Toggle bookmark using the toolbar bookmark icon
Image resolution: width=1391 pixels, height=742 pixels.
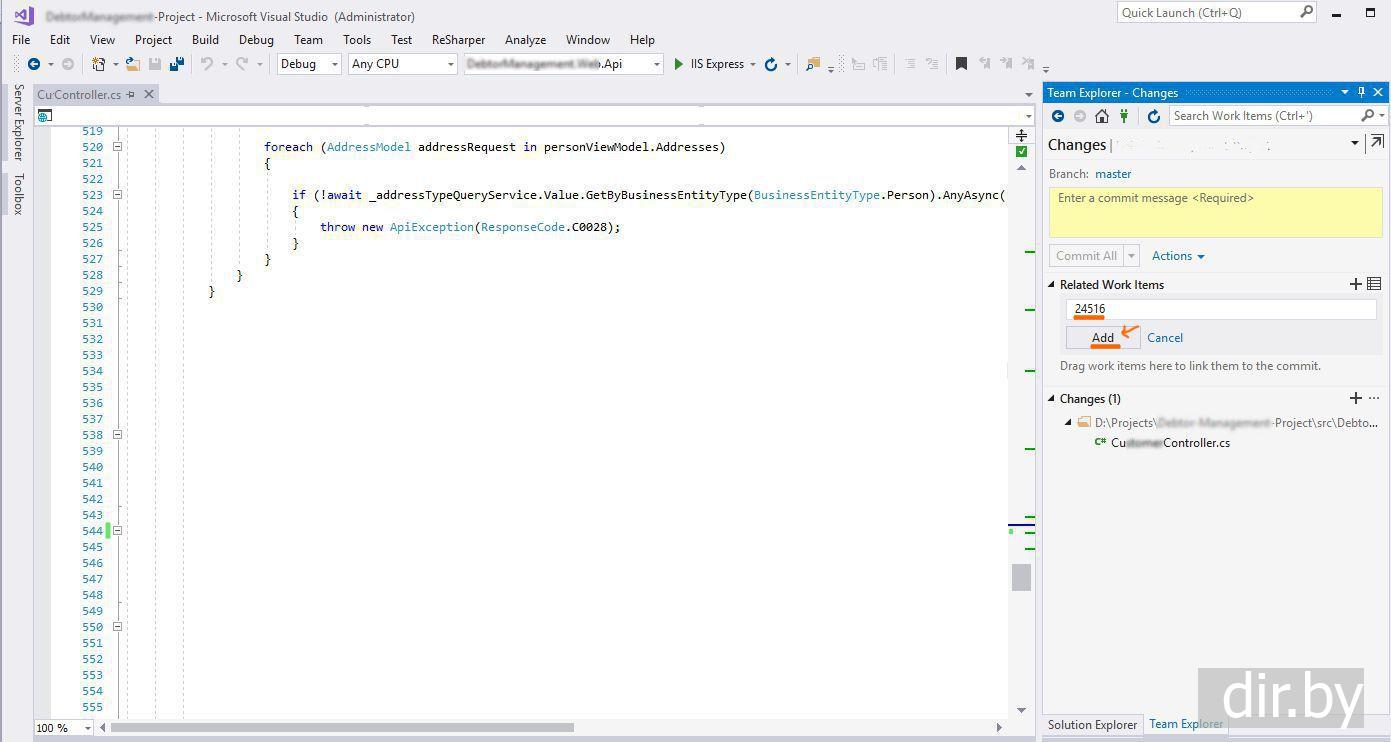961,64
